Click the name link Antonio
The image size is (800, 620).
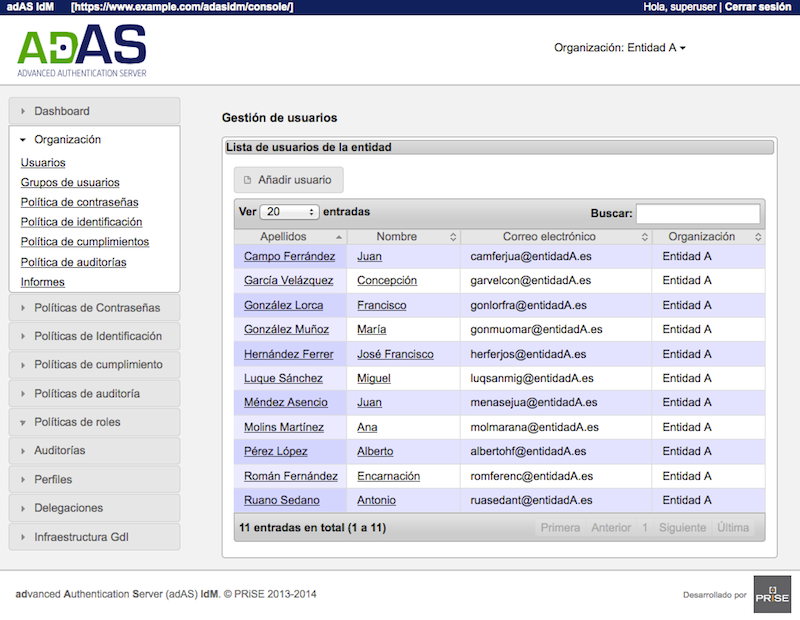377,500
